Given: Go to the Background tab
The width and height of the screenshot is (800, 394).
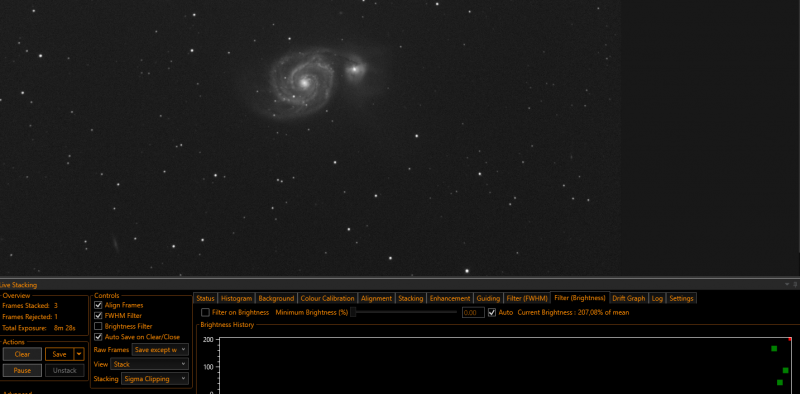Looking at the screenshot, I should tap(276, 299).
